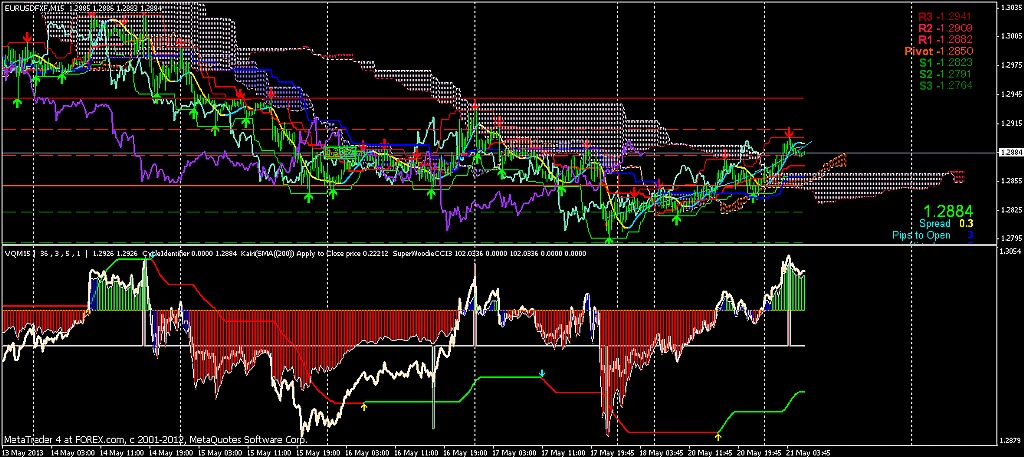
Task: Select the Pivot -1.2850 label
Action: coord(939,51)
